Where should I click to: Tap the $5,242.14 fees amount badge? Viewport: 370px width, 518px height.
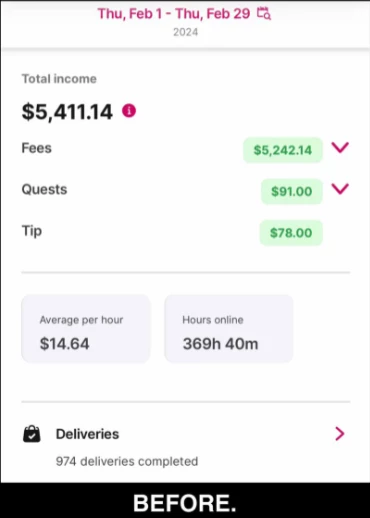[x=283, y=150]
